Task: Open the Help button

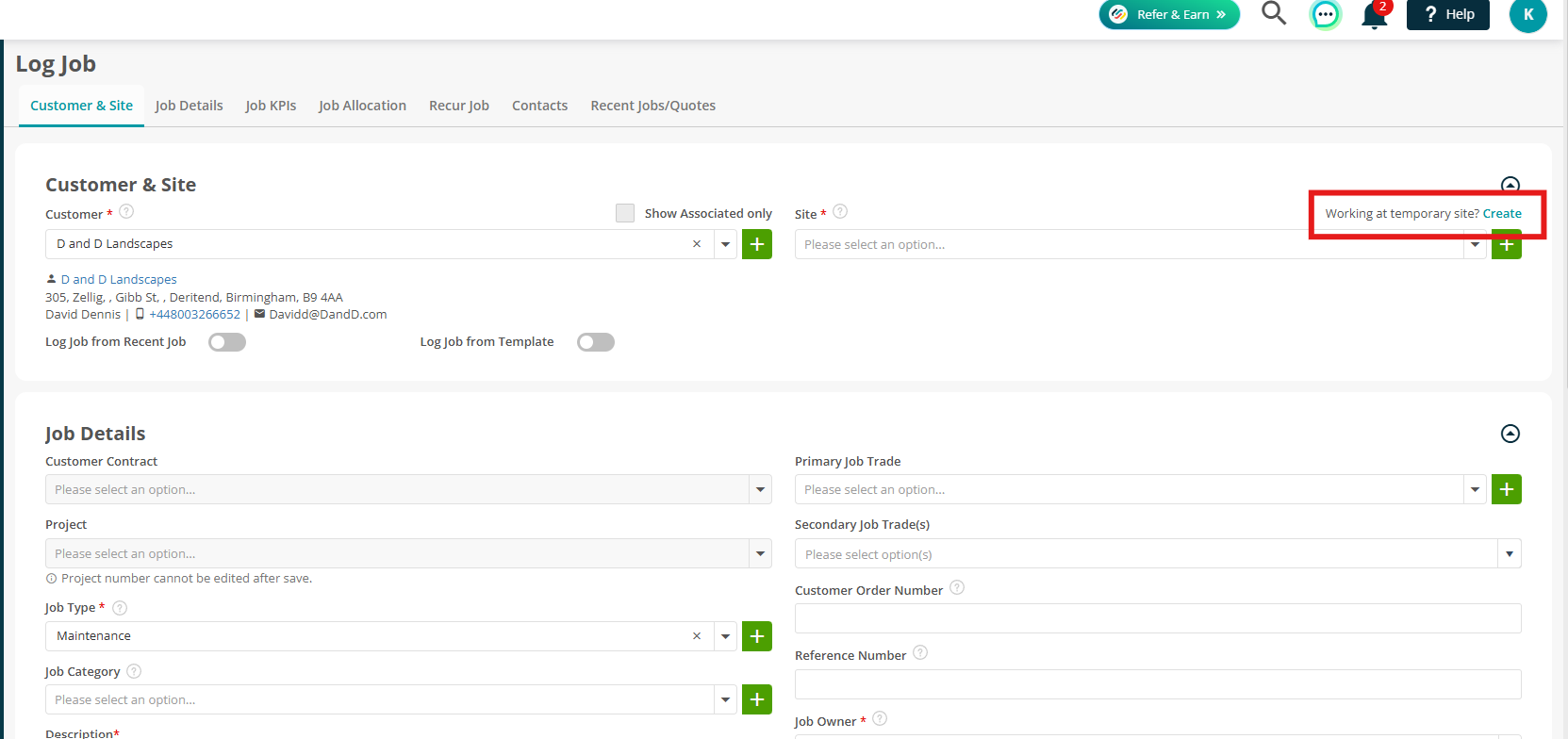Action: pyautogui.click(x=1448, y=14)
